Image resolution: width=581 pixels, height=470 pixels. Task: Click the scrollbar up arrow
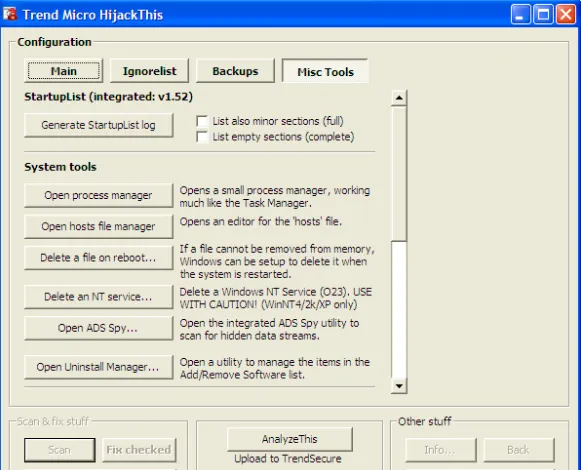pyautogui.click(x=399, y=98)
